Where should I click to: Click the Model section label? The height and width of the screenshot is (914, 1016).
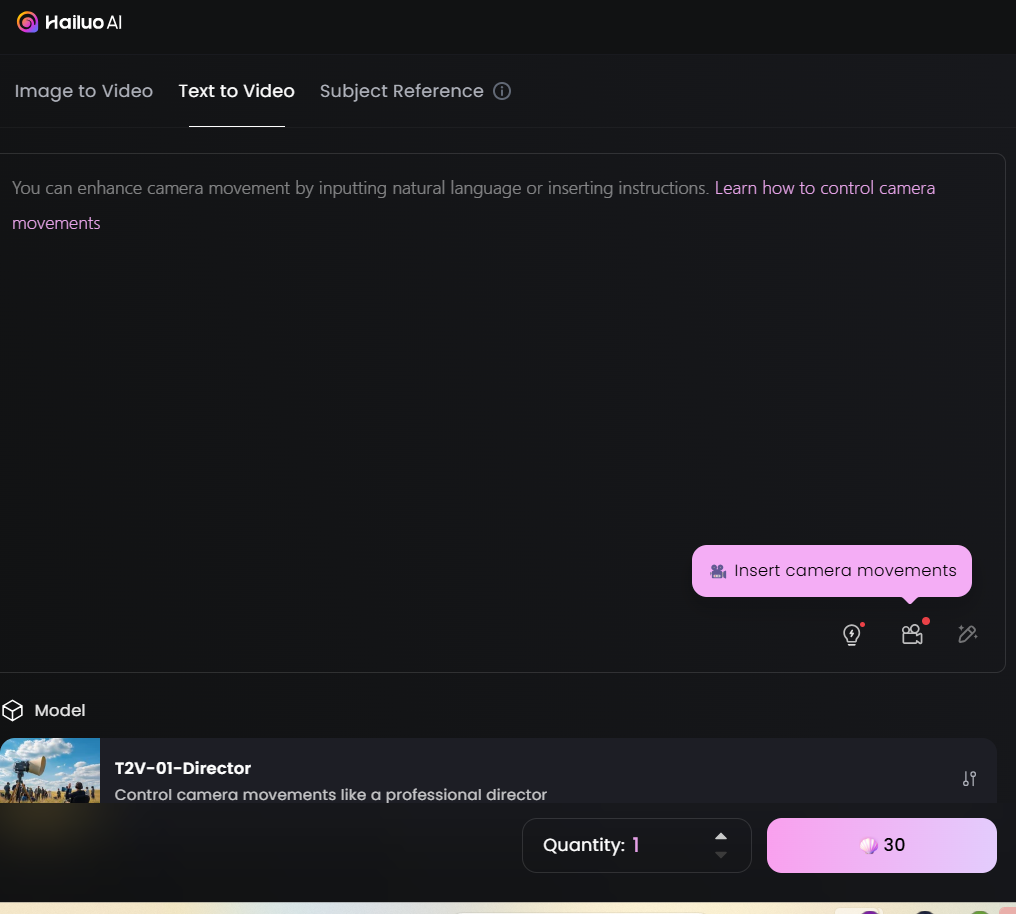coord(60,711)
